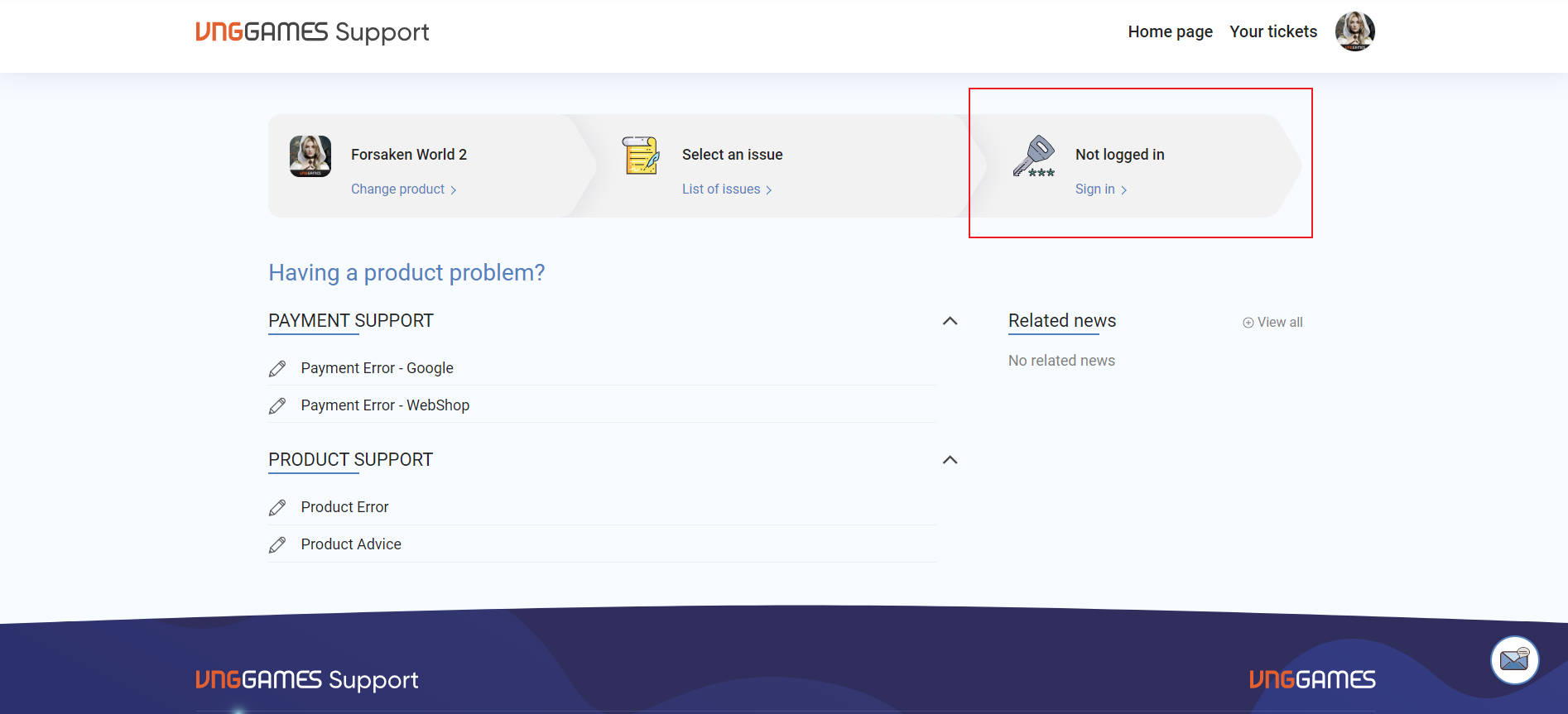Click the PRODUCT SUPPORT heading
Screen dimensions: 1568x714
(x=351, y=460)
